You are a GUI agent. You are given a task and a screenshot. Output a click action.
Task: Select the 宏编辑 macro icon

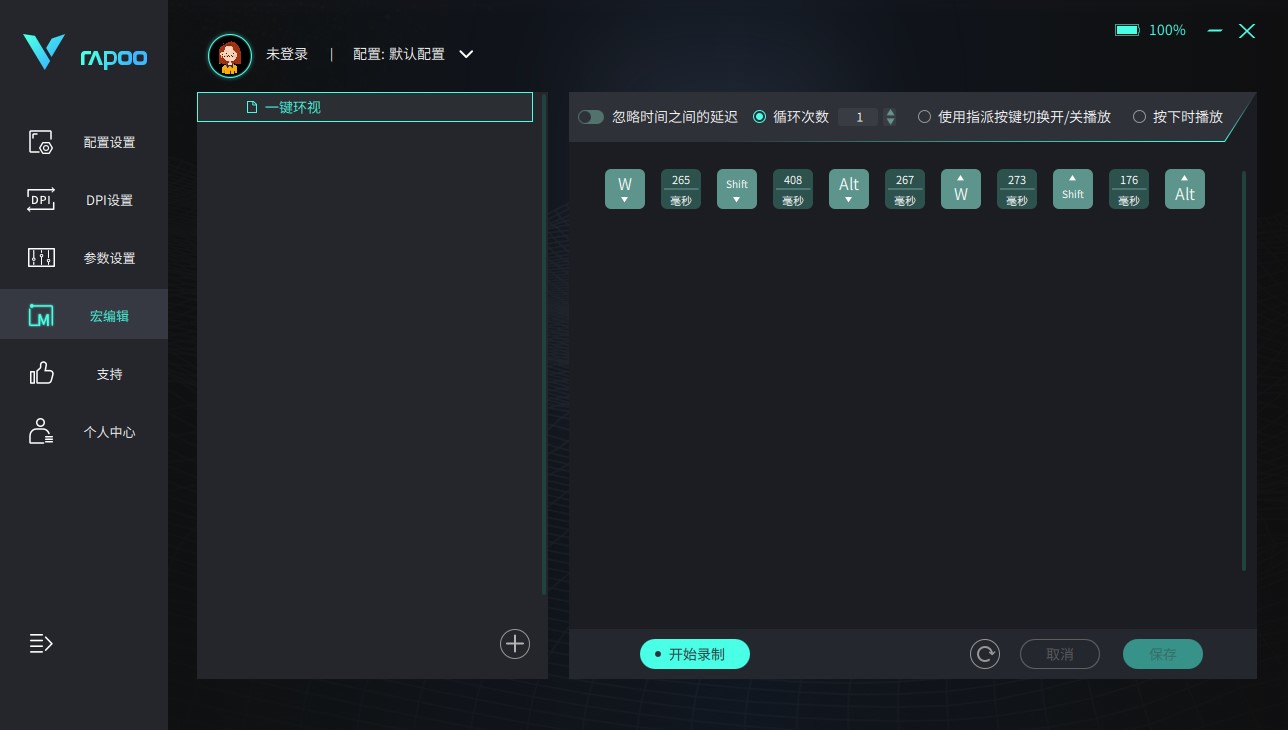click(x=41, y=316)
